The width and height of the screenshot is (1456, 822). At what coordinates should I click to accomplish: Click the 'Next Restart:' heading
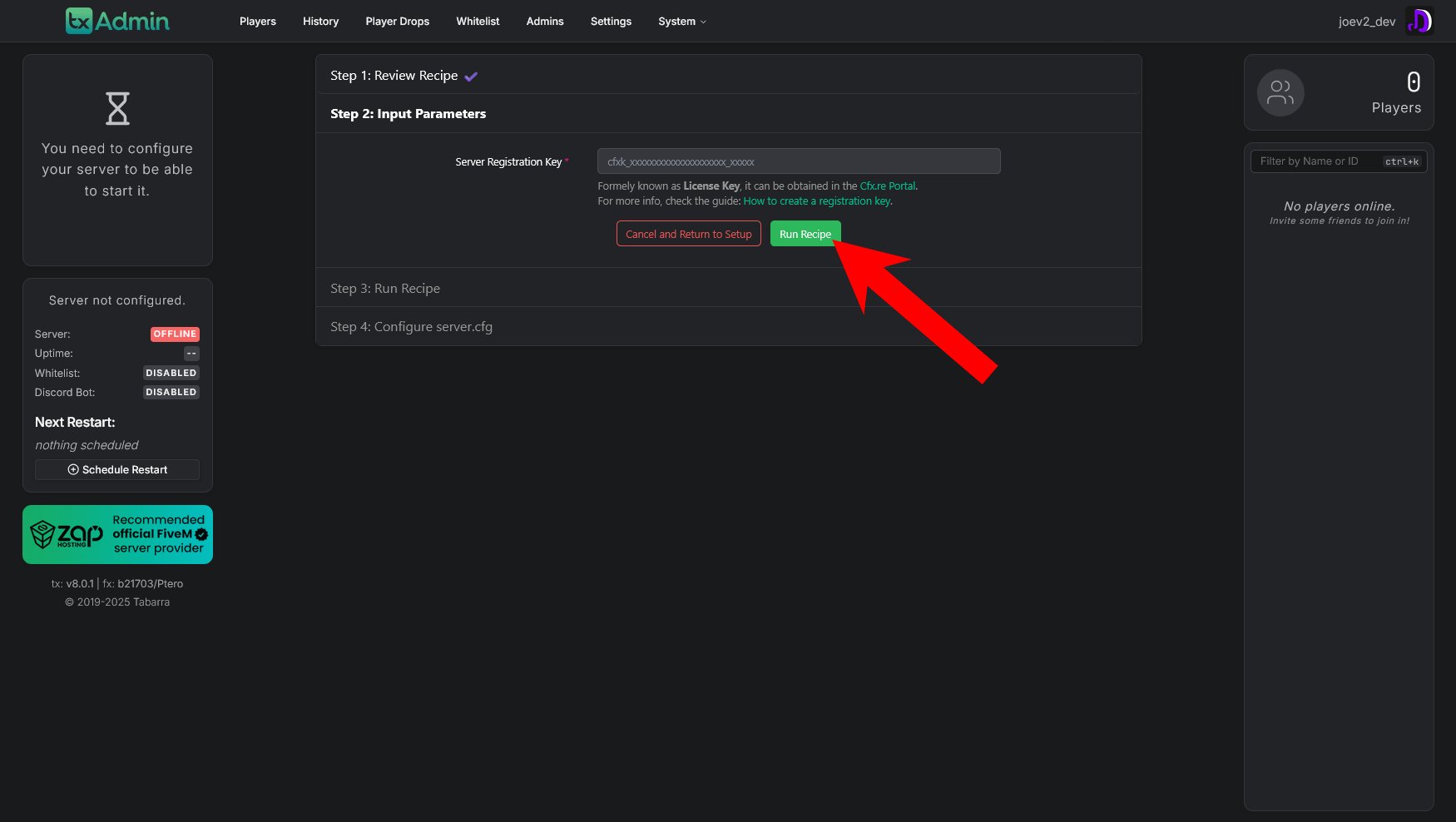point(75,422)
